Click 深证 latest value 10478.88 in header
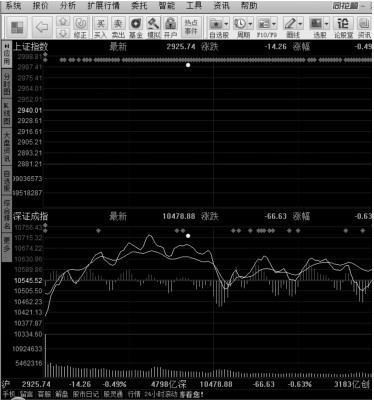 coord(179,217)
